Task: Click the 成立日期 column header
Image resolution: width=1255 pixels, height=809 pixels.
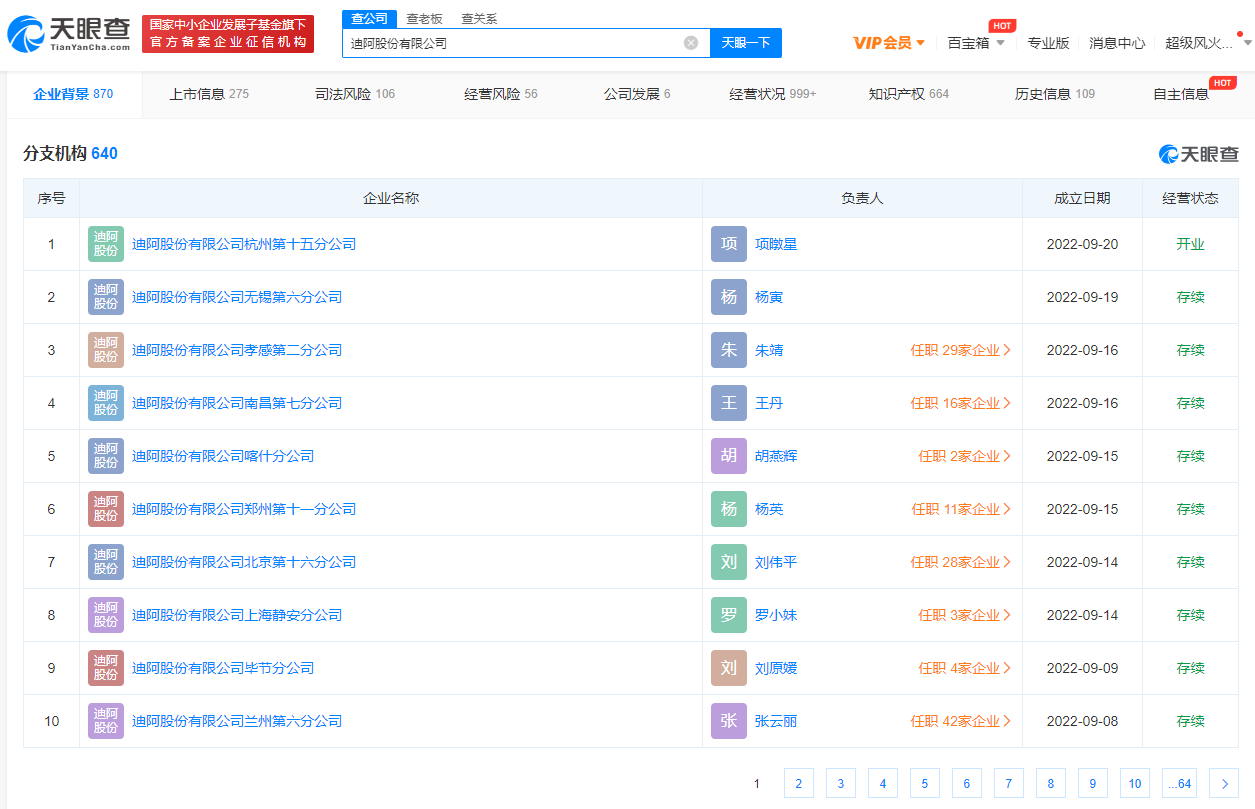Action: pyautogui.click(x=1082, y=198)
